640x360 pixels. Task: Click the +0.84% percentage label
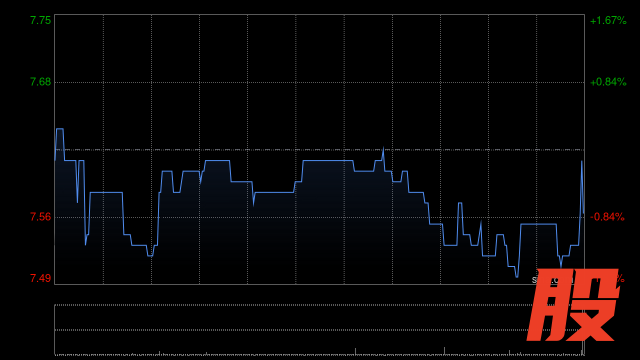tap(608, 82)
